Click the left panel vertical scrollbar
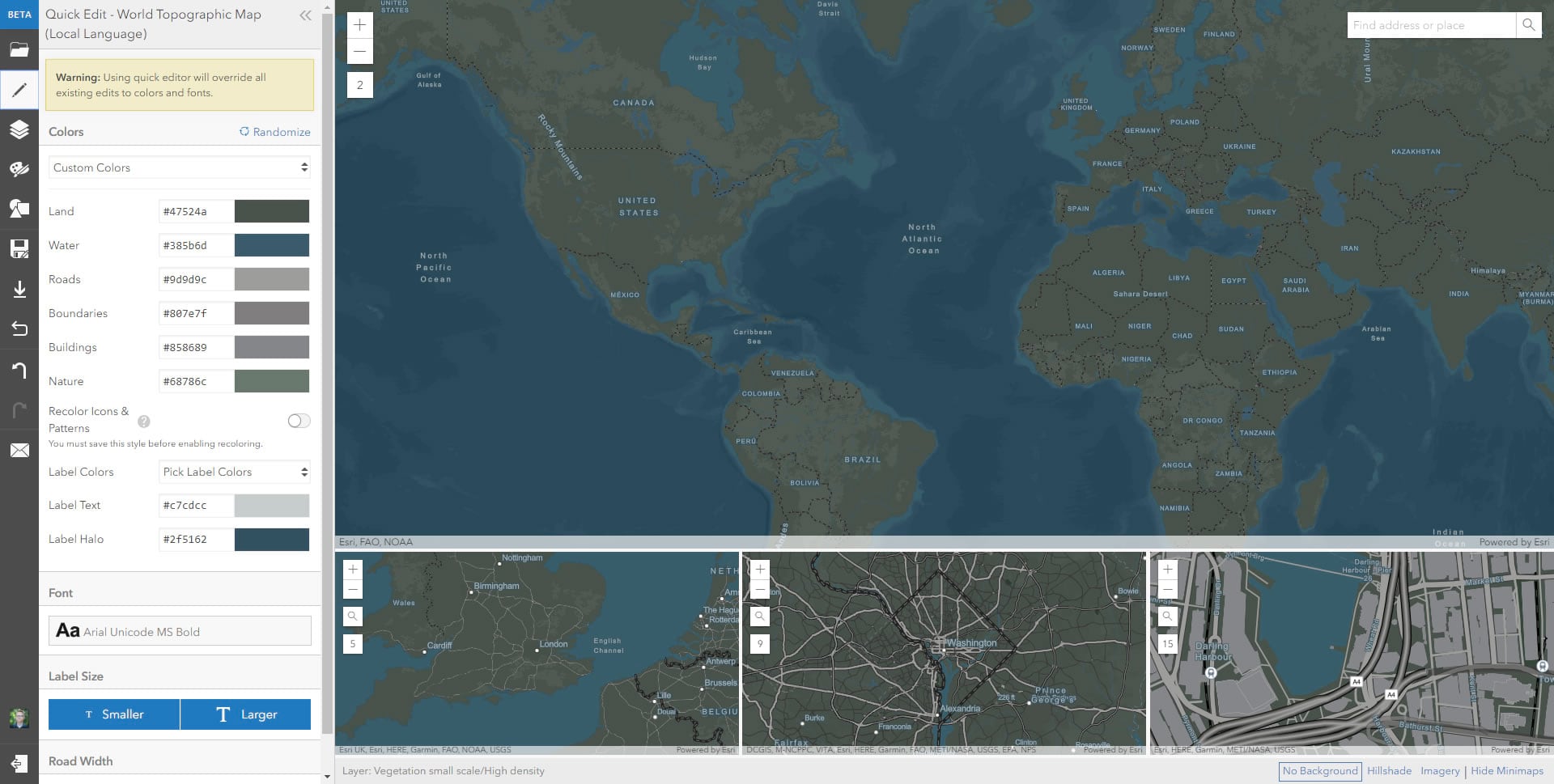 [327, 372]
